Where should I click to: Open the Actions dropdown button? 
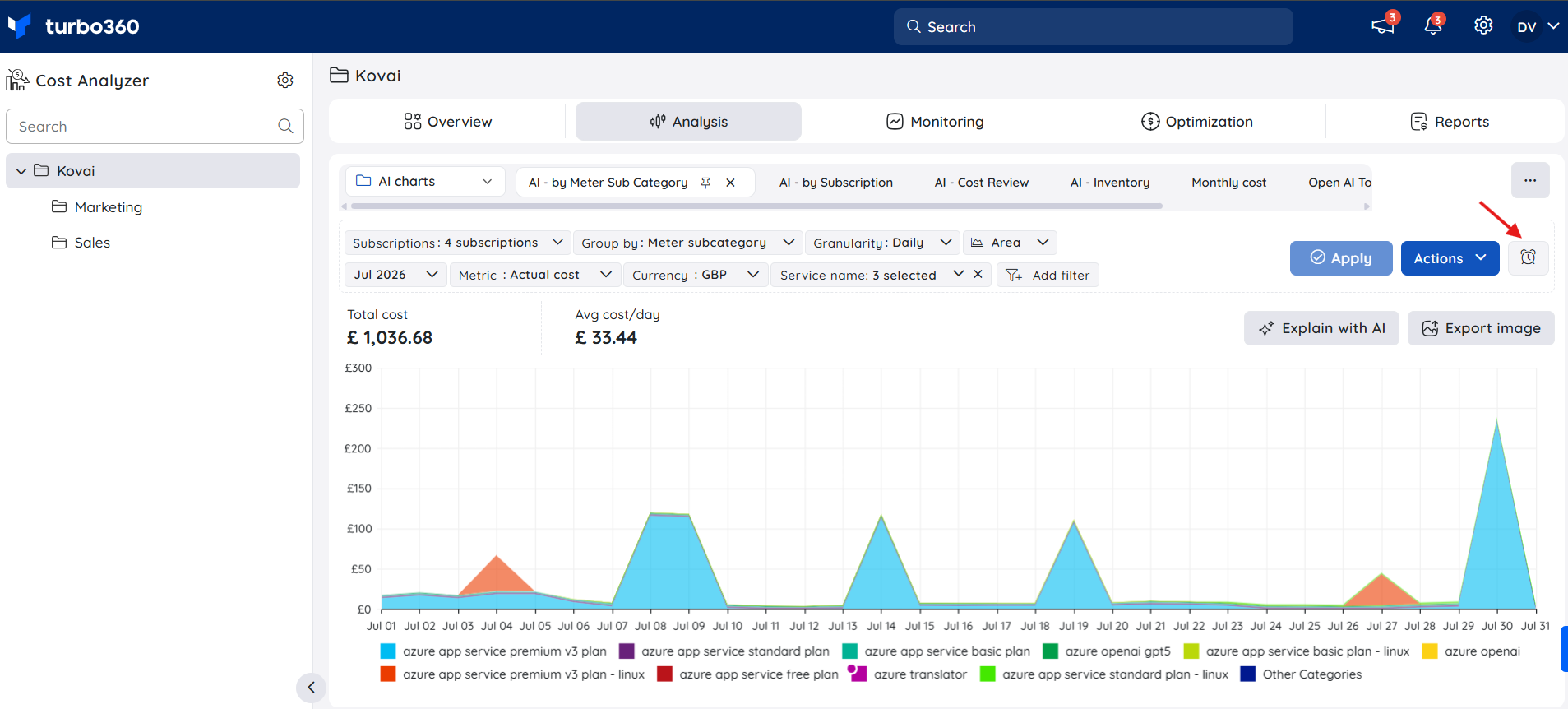pyautogui.click(x=1450, y=258)
